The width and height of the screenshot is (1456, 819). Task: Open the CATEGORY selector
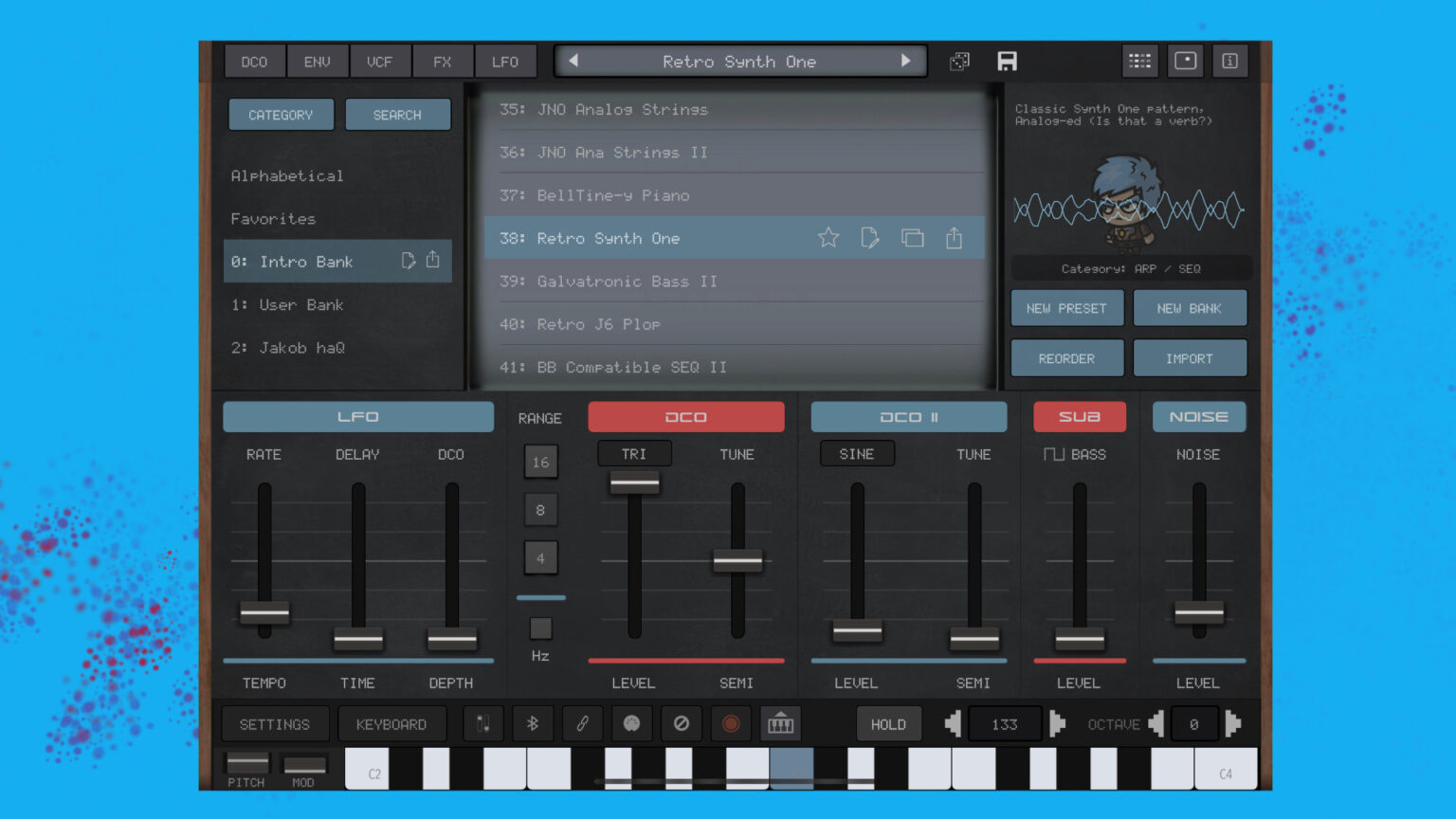(x=281, y=114)
